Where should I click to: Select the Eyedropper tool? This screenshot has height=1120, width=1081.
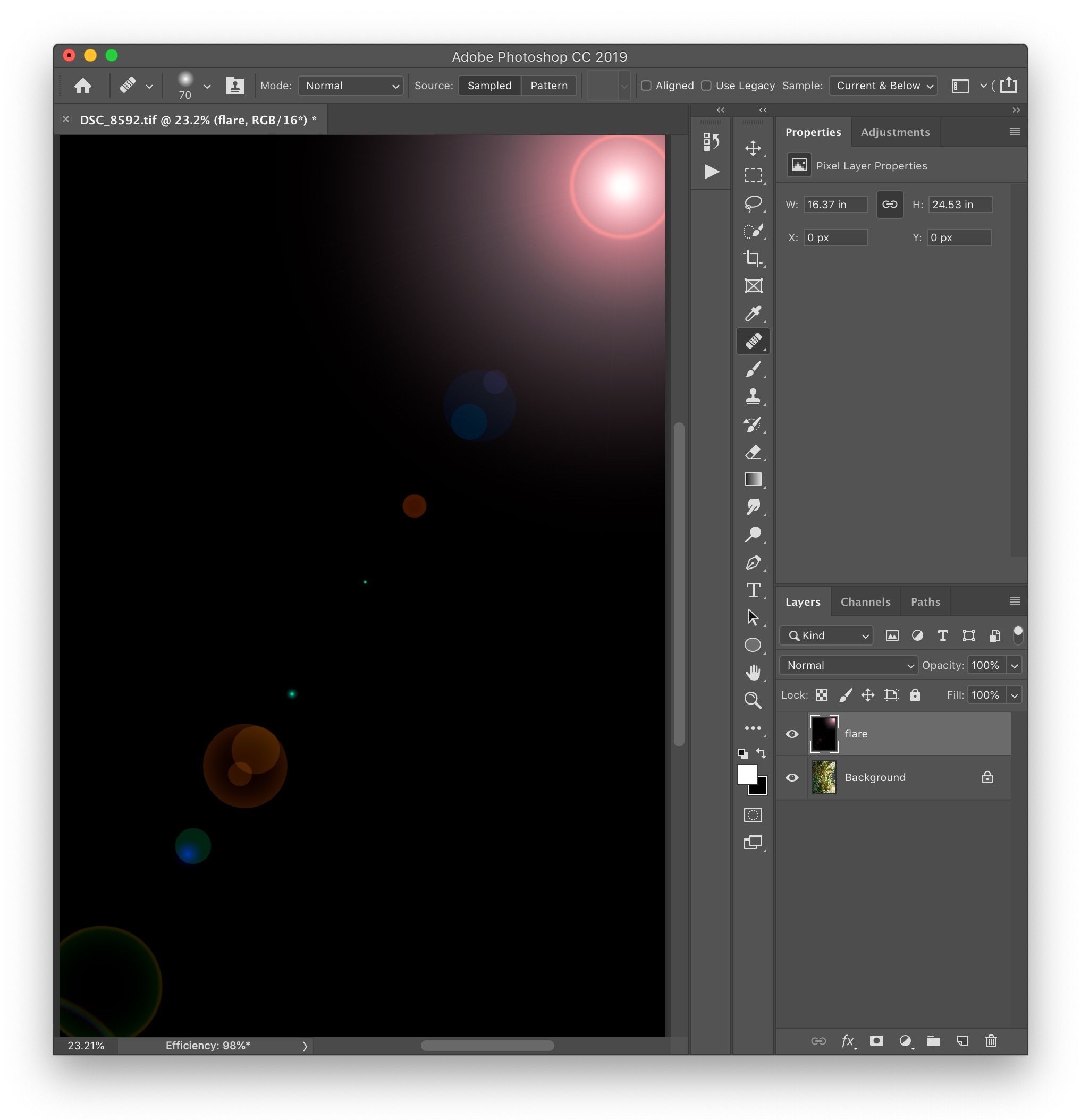point(754,313)
